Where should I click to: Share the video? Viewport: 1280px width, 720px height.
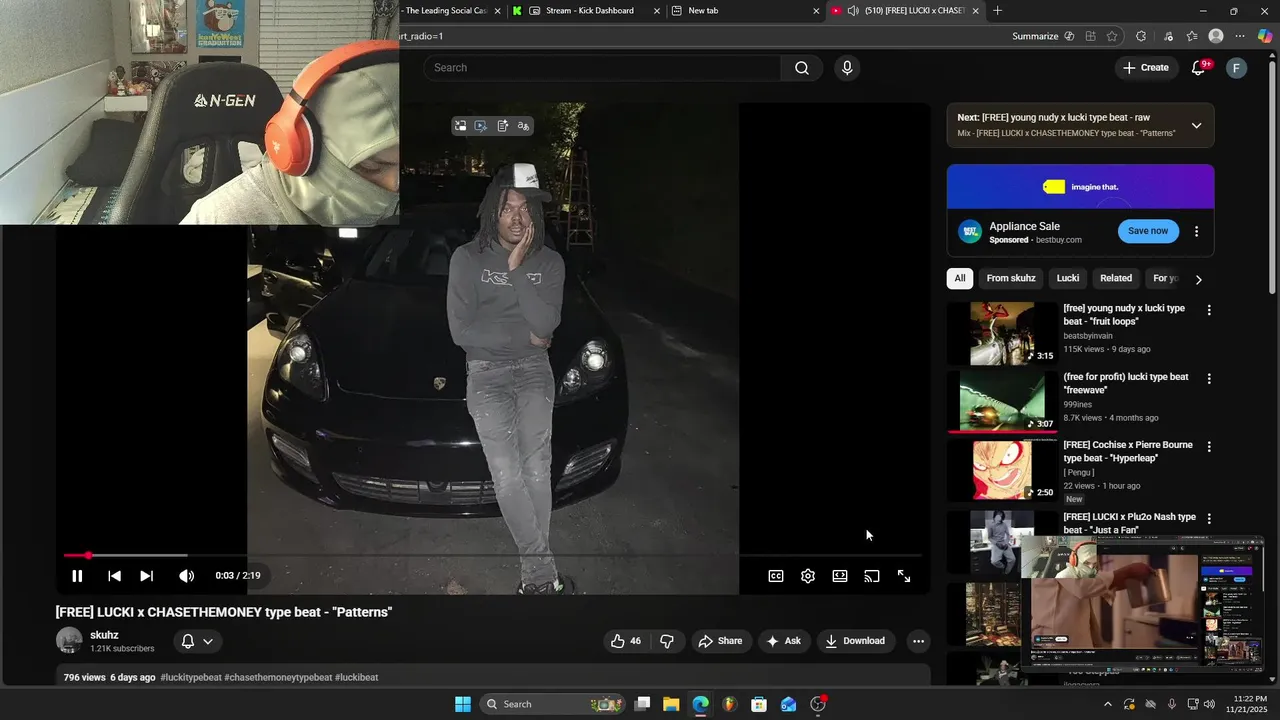(x=721, y=641)
